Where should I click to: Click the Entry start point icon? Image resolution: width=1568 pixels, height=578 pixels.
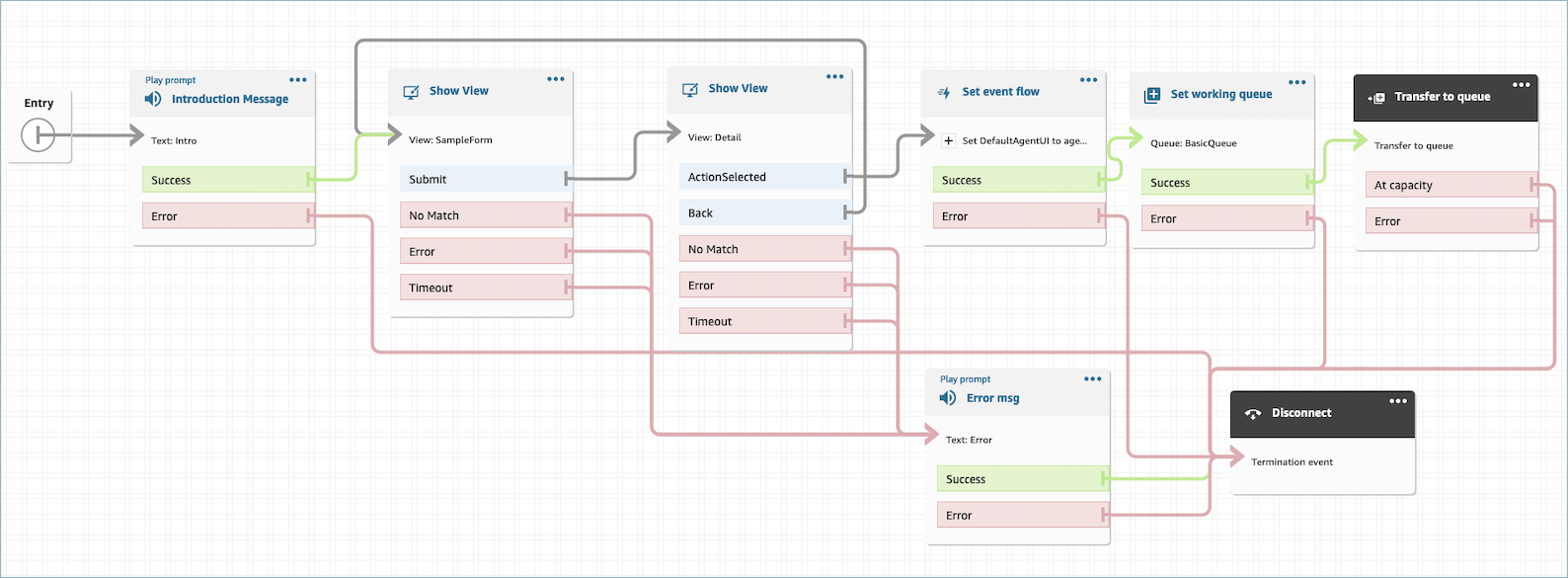[38, 134]
